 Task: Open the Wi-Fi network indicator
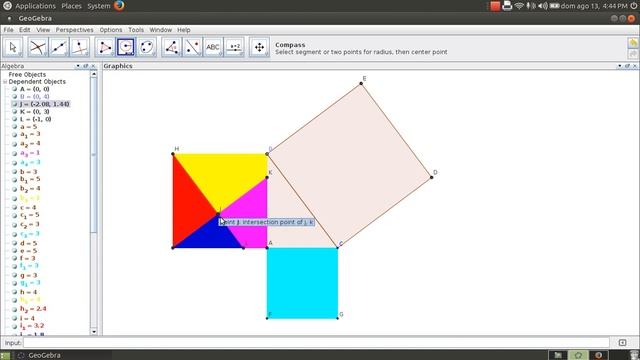[x=519, y=6]
